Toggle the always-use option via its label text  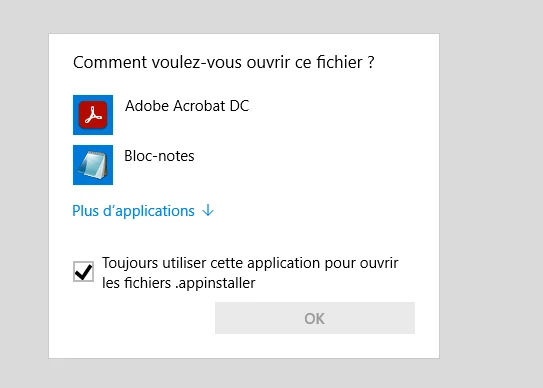(250, 273)
